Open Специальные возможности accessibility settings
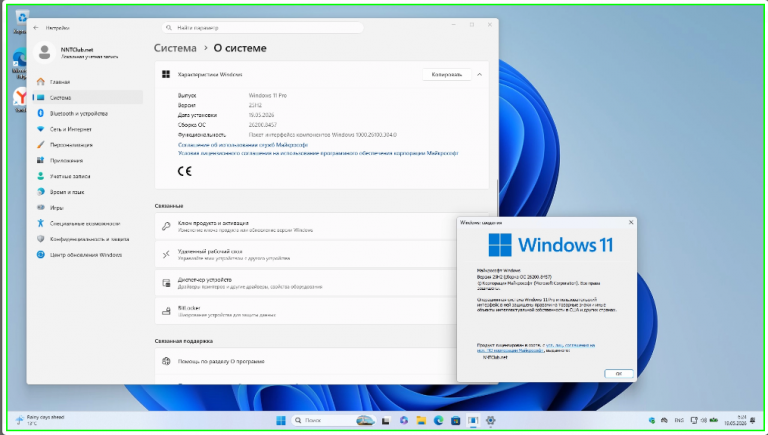 pos(88,223)
